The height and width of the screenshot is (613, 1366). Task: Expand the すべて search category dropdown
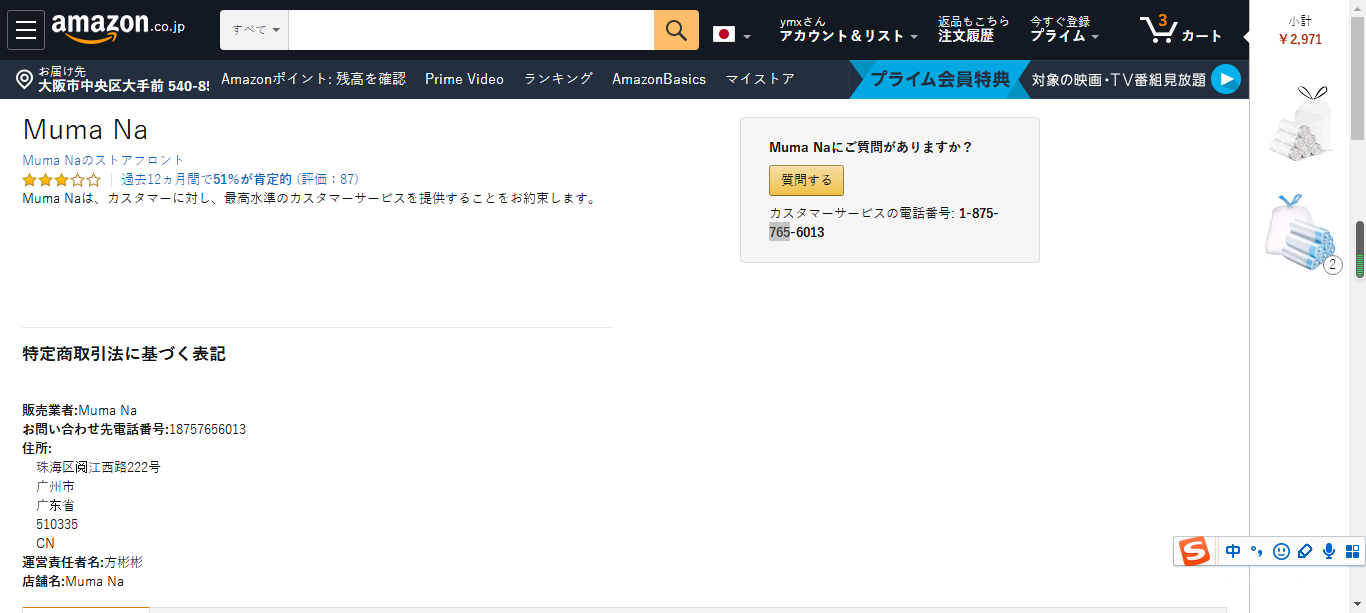click(255, 30)
